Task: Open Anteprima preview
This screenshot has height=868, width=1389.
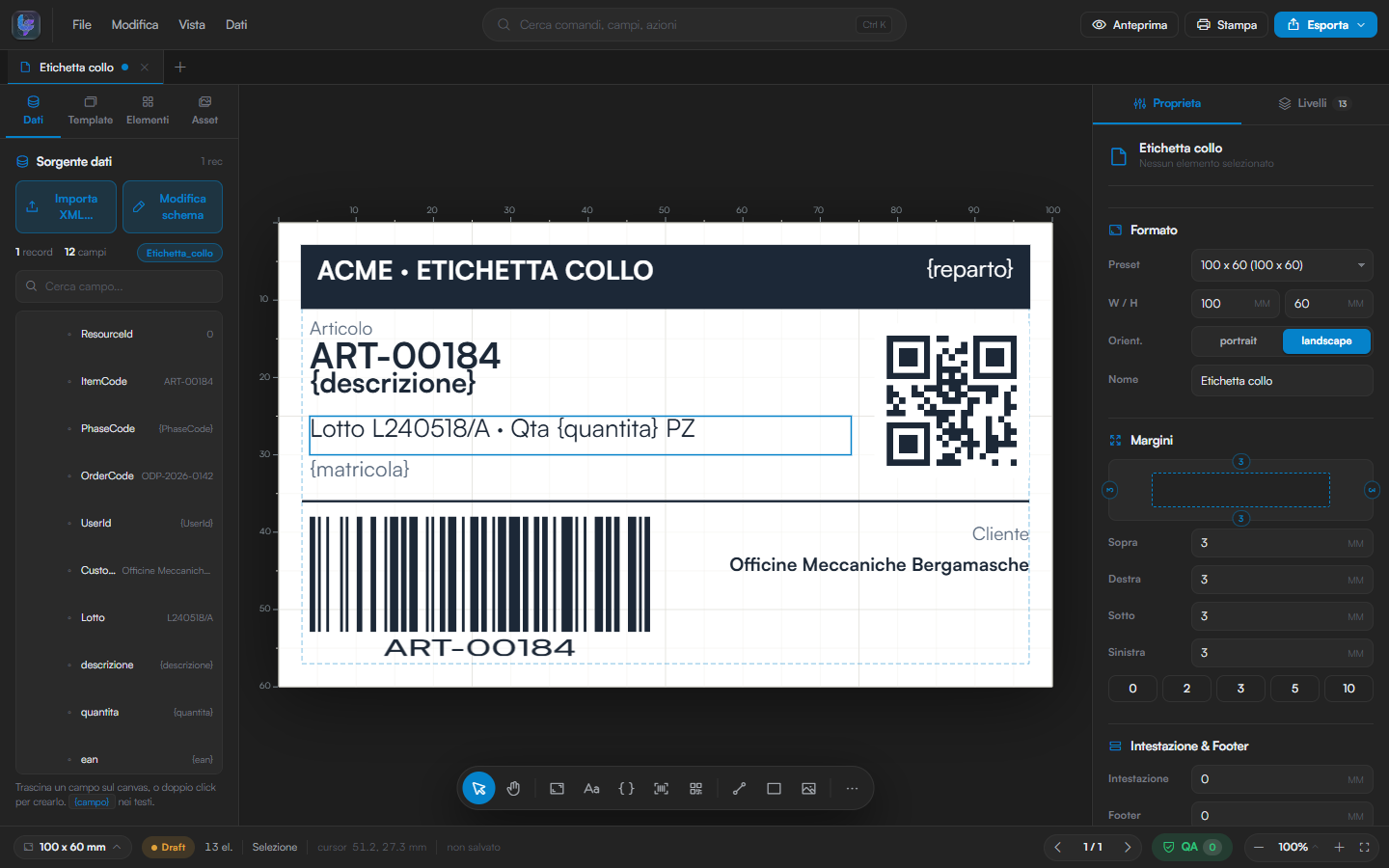Action: pos(1130,25)
